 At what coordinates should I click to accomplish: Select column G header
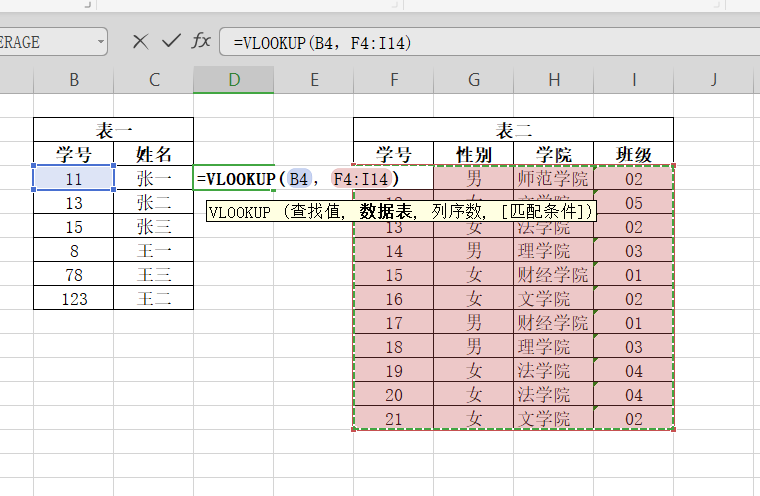474,80
